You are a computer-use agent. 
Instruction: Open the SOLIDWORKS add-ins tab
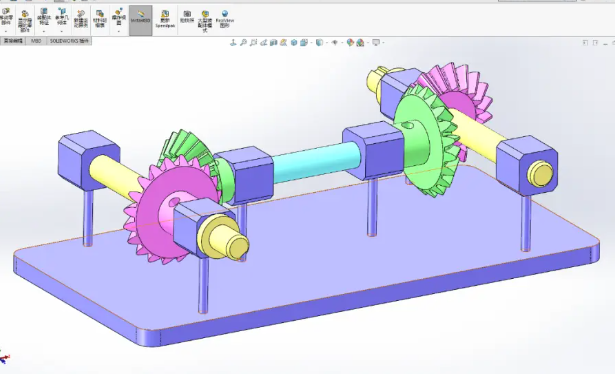[69, 41]
